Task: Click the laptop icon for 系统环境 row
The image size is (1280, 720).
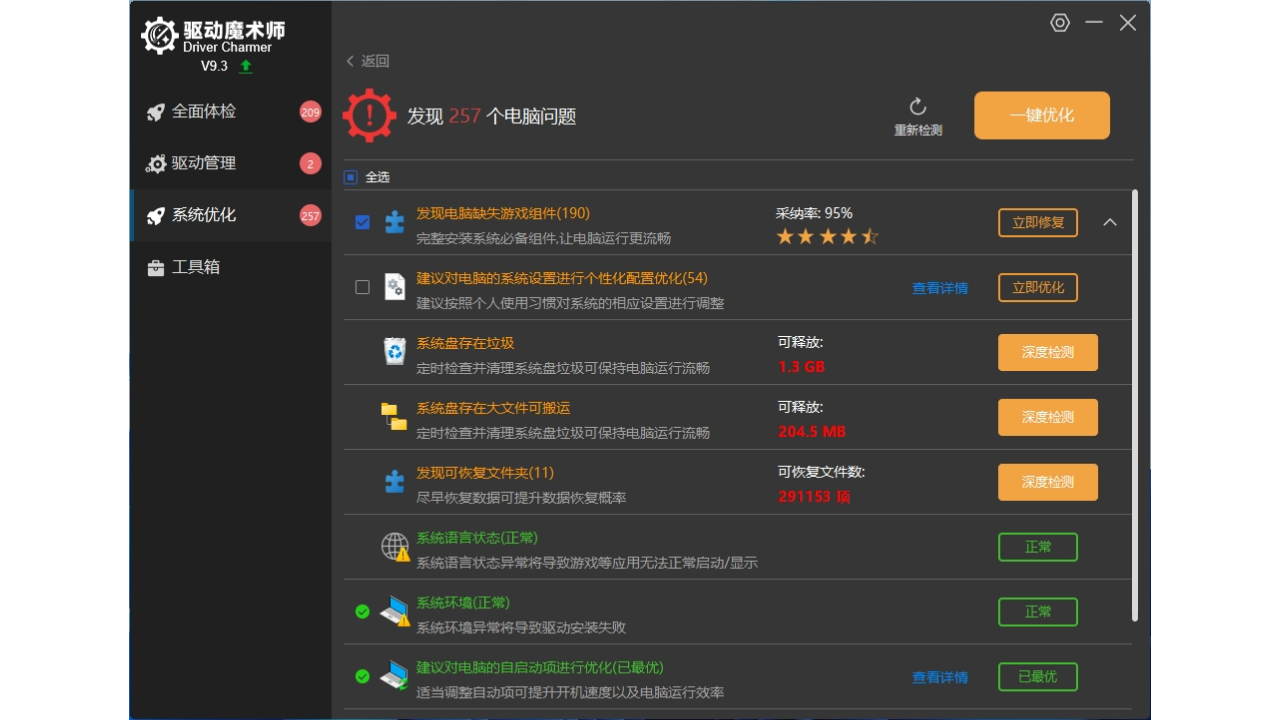Action: click(393, 611)
